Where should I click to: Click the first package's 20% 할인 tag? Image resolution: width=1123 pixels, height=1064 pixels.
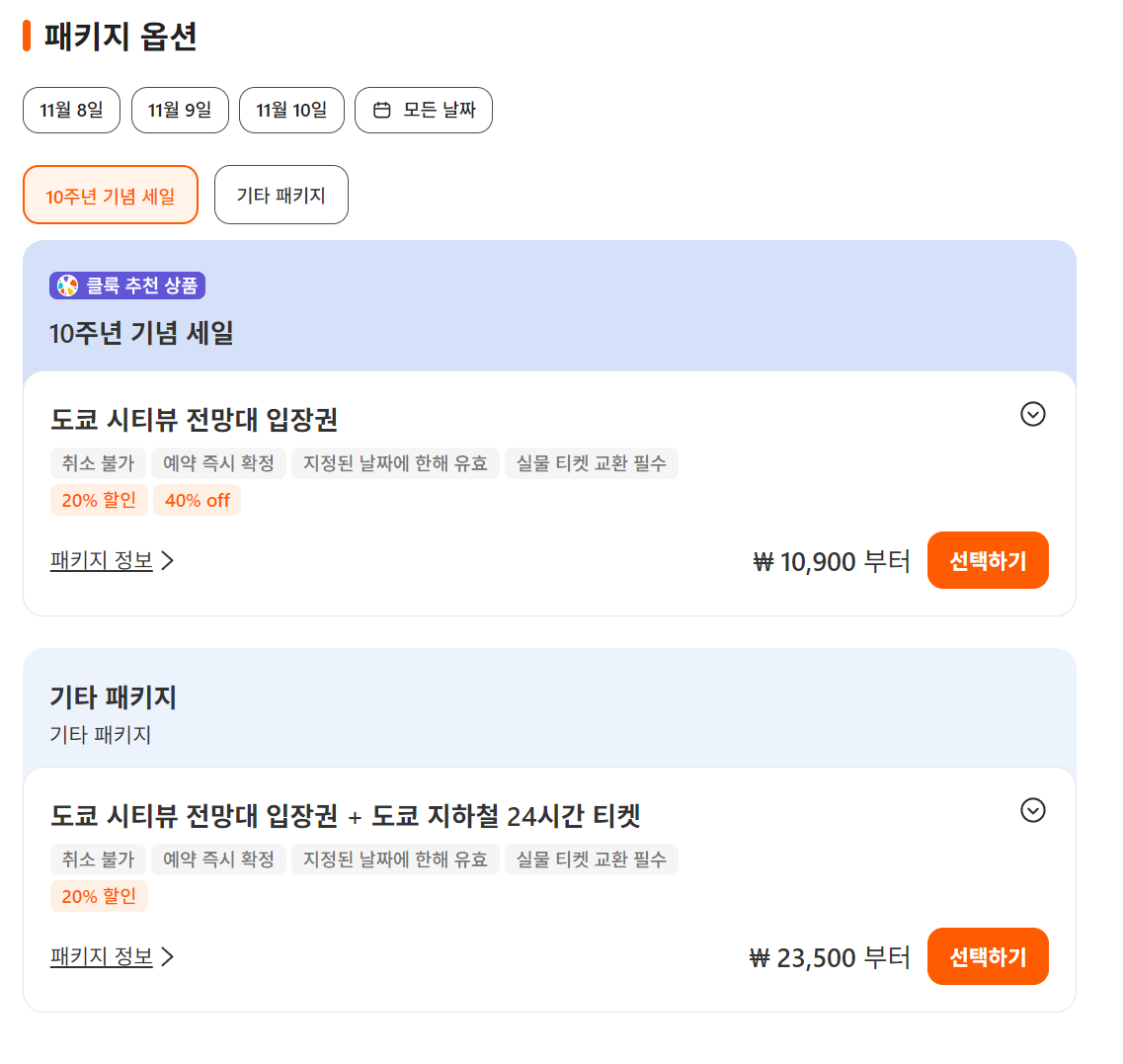point(99,500)
